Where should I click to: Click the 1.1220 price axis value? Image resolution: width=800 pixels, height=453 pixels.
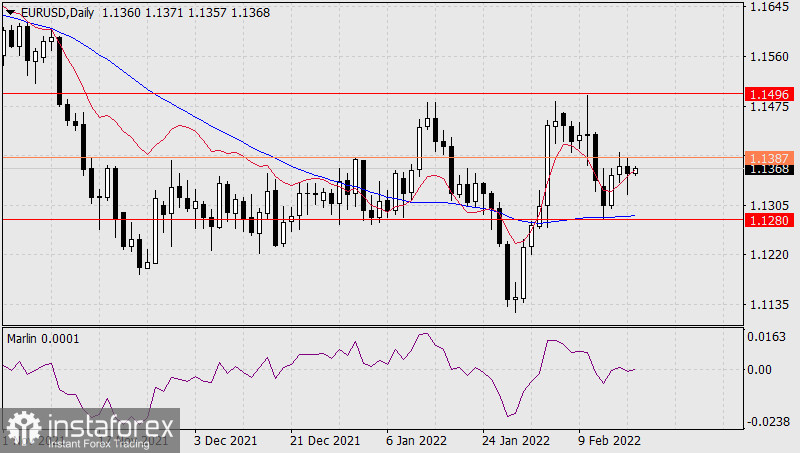click(769, 255)
